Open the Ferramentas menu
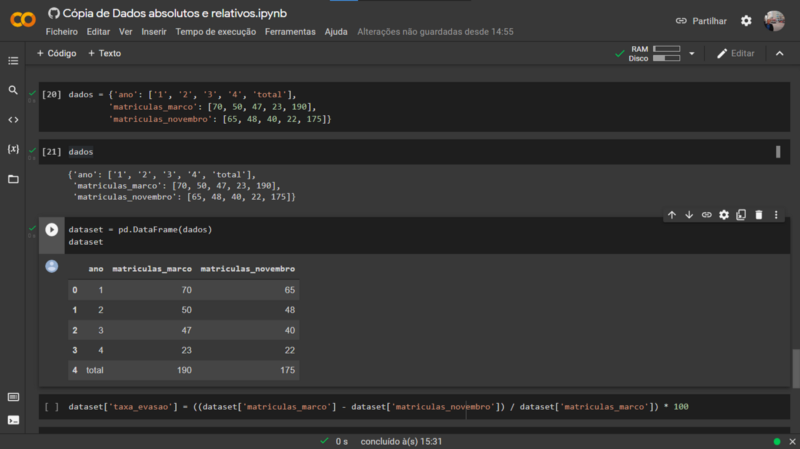Image resolution: width=800 pixels, height=449 pixels. coord(290,32)
